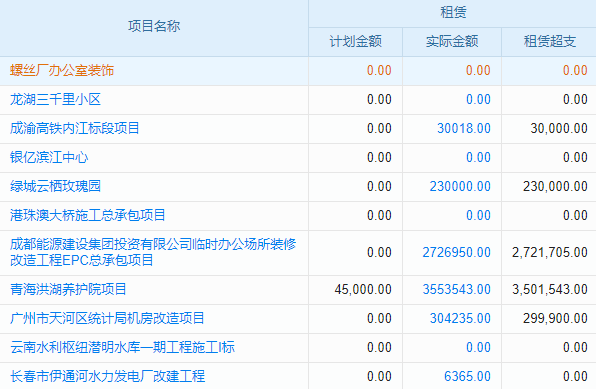Select overspend value 299,900.00
This screenshot has width=596, height=389.
pyautogui.click(x=555, y=318)
